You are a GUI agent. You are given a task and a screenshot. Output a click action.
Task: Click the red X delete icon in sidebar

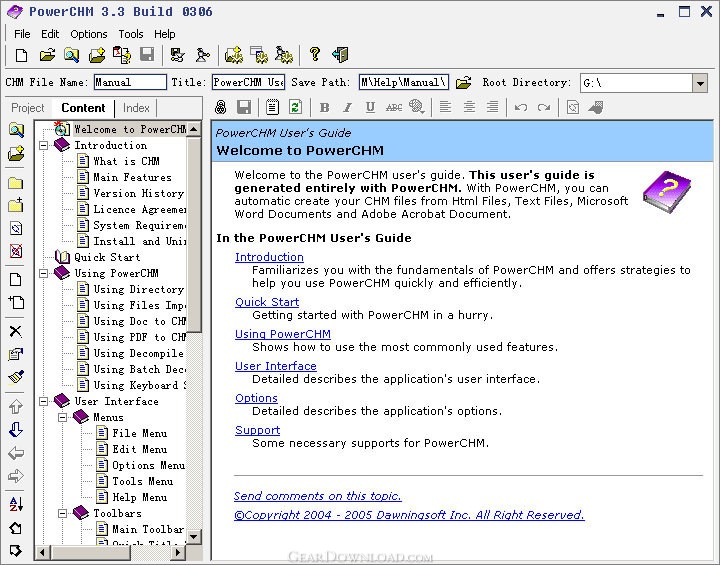point(16,251)
